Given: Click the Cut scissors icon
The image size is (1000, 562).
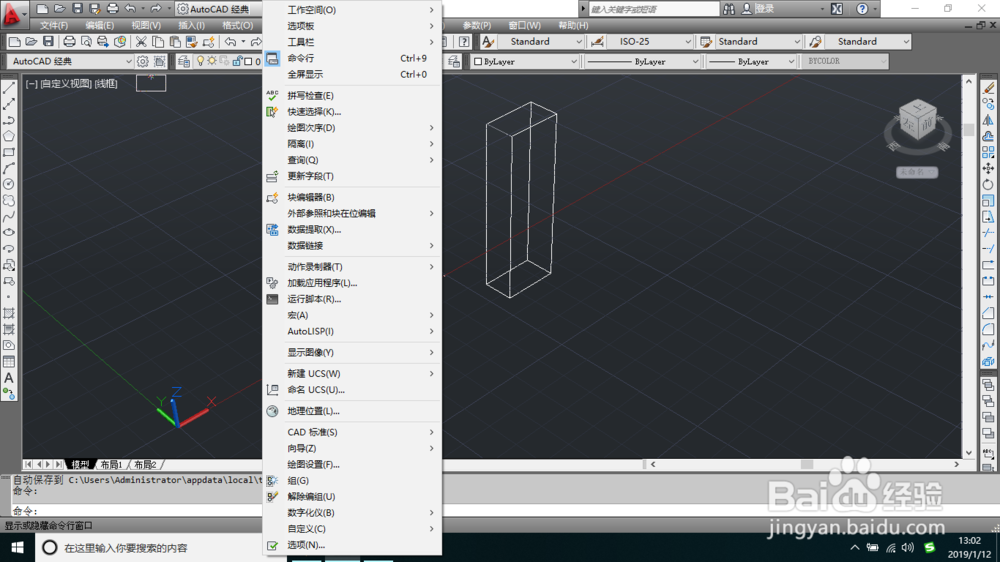Looking at the screenshot, I should click(141, 42).
